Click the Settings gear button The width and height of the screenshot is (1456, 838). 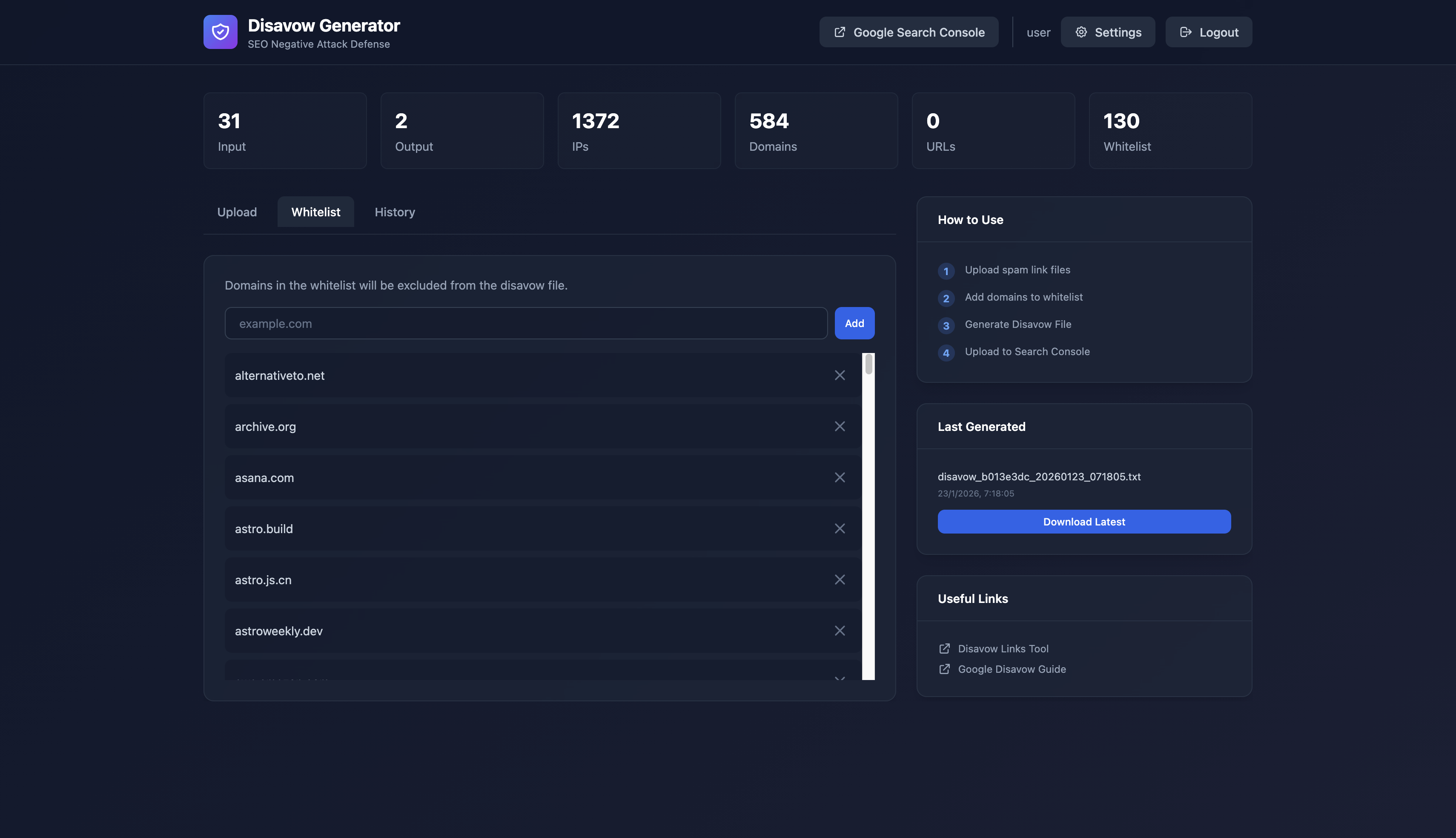click(x=1107, y=32)
